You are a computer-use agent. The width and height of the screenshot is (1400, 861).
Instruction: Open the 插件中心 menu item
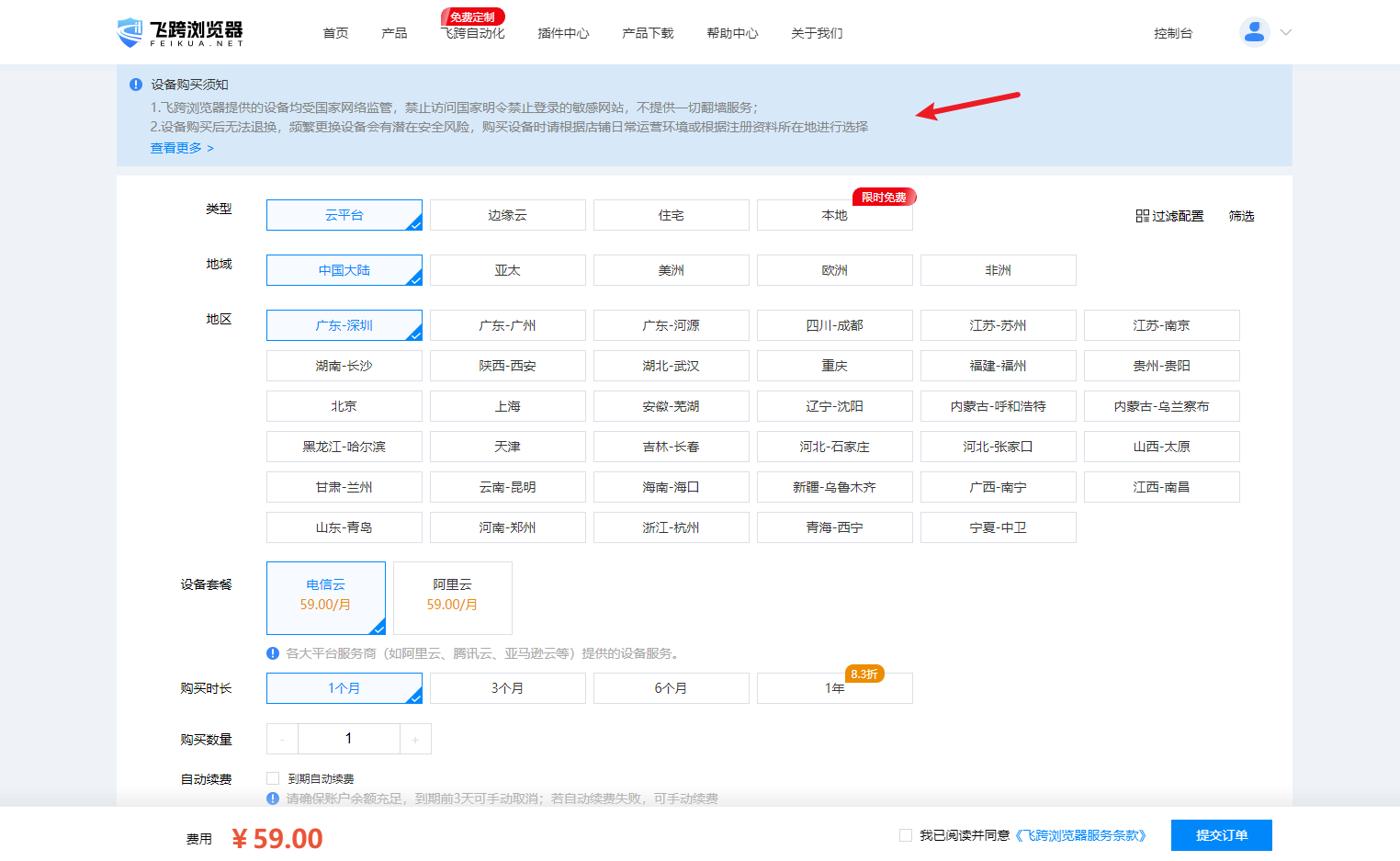pos(563,33)
